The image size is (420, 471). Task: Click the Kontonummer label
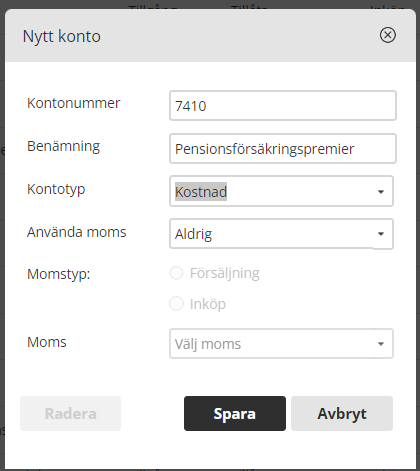[73, 103]
